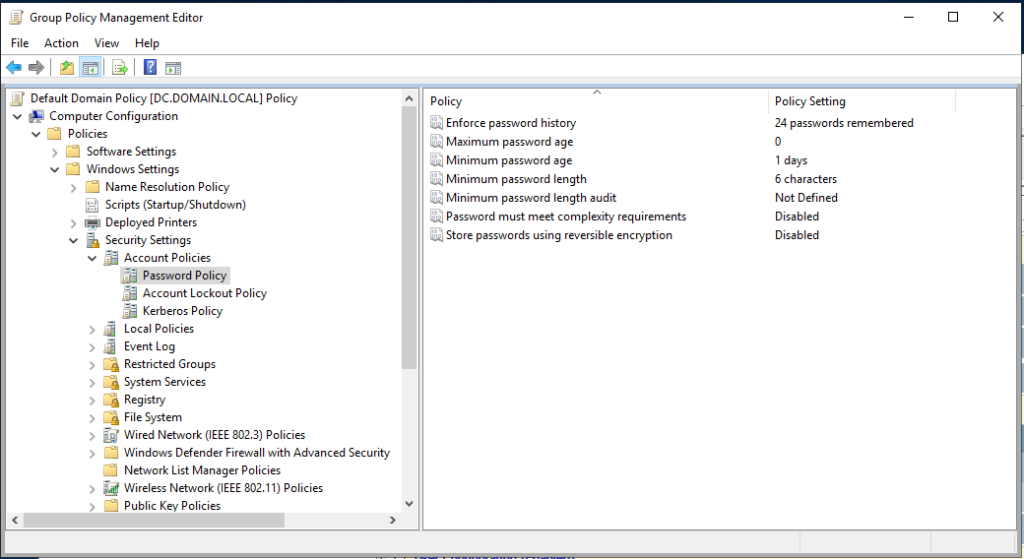The height and width of the screenshot is (559, 1024).
Task: Expand the Restricted Groups node
Action: tap(92, 365)
